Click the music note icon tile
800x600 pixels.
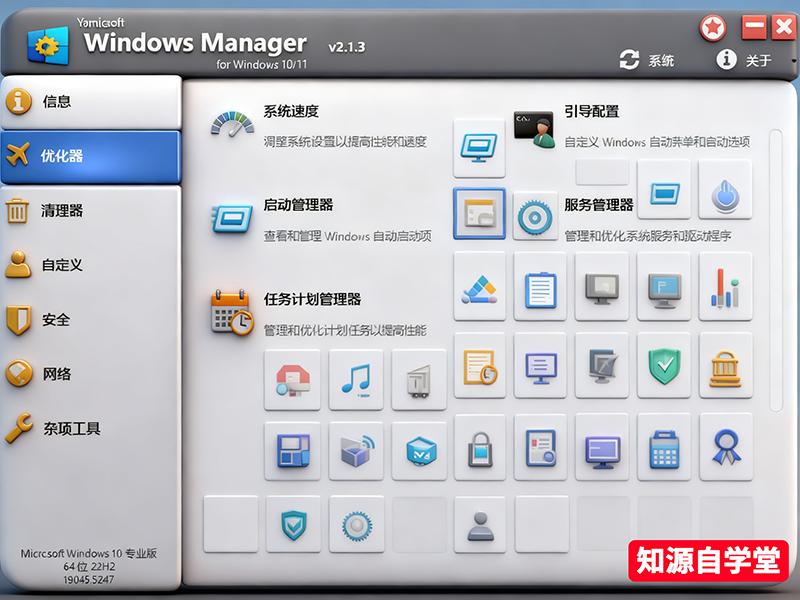(x=355, y=379)
